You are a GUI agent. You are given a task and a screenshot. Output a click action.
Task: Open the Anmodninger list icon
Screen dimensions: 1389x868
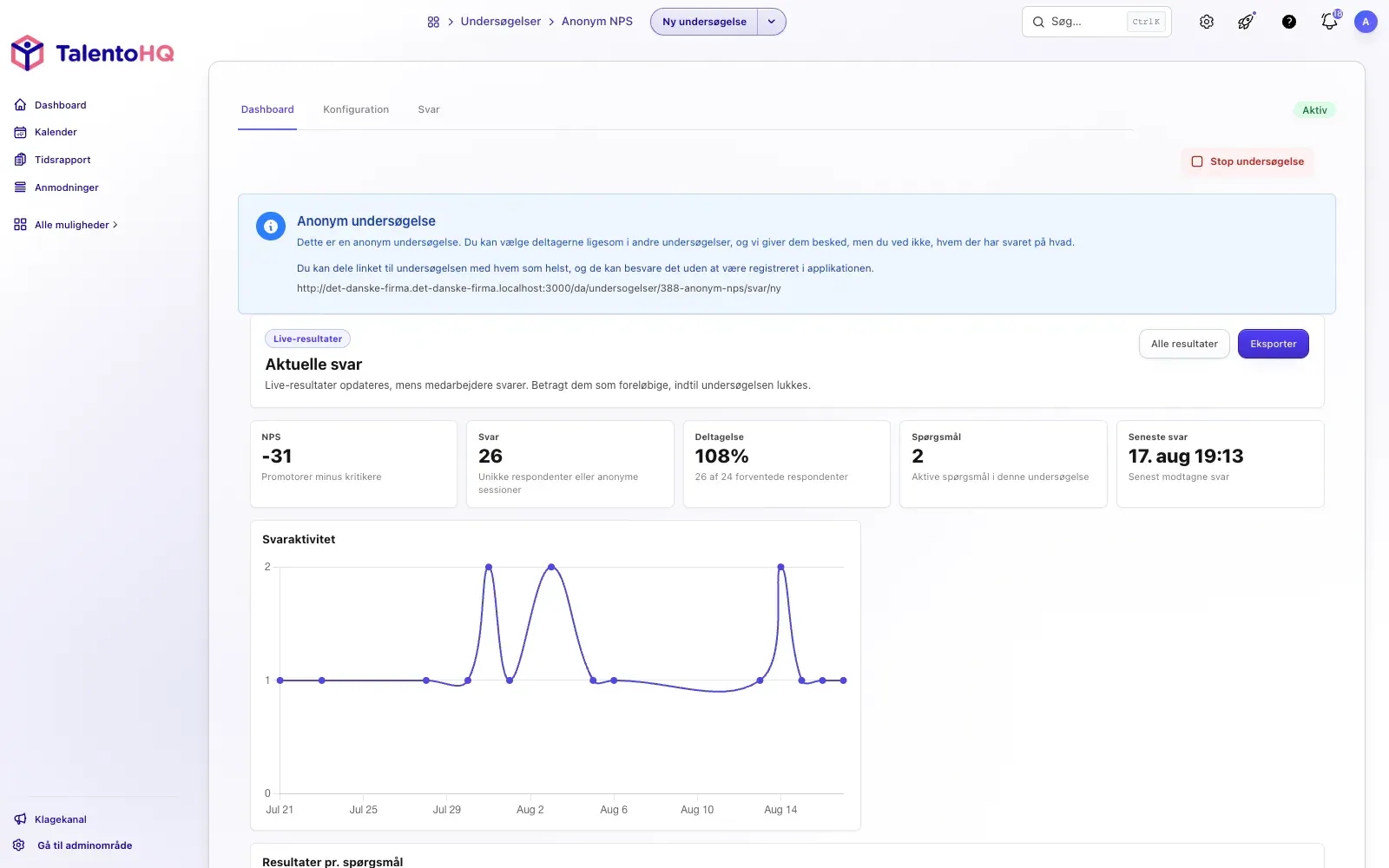click(x=20, y=187)
